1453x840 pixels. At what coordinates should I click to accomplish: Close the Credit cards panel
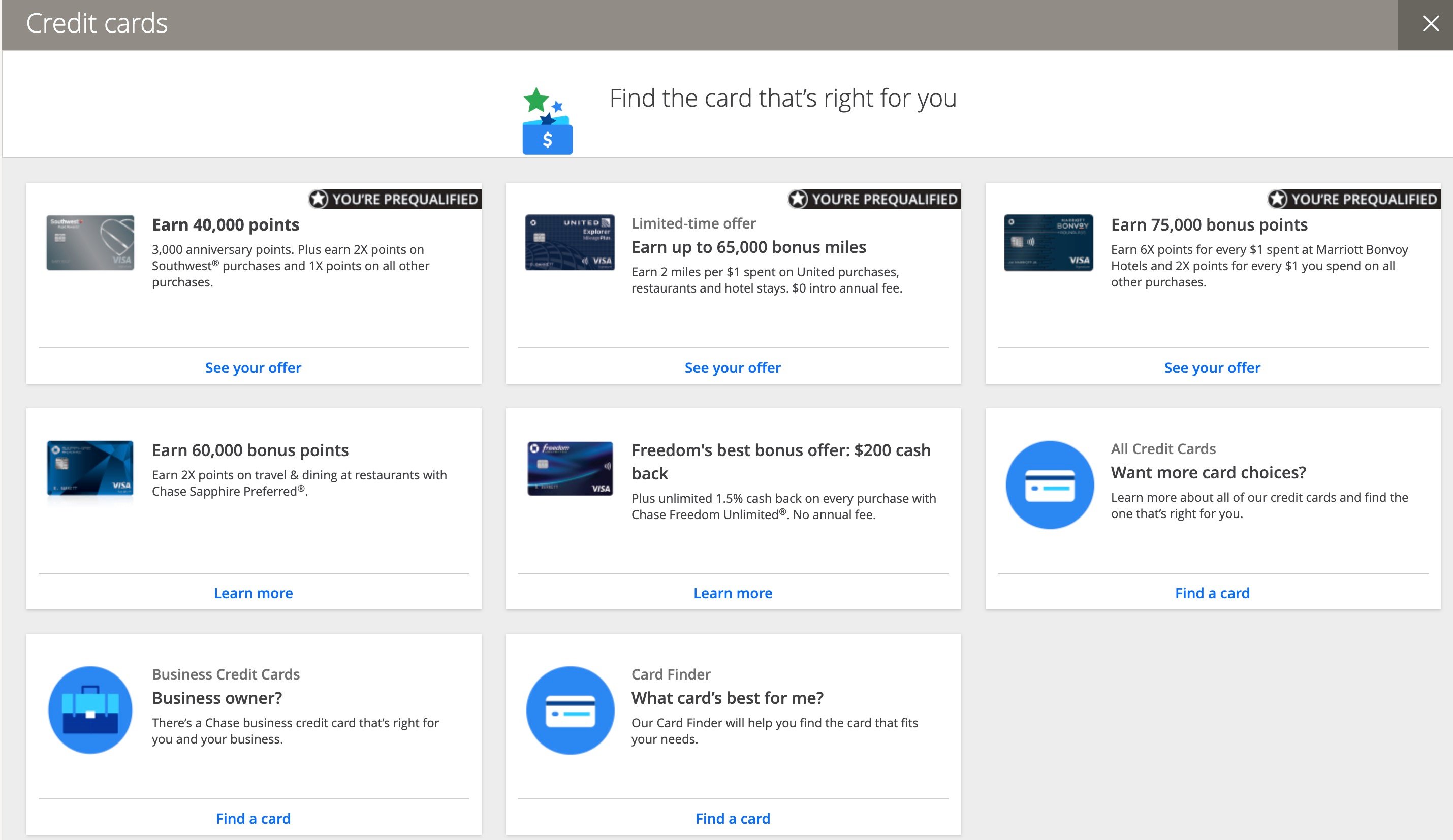[1431, 24]
